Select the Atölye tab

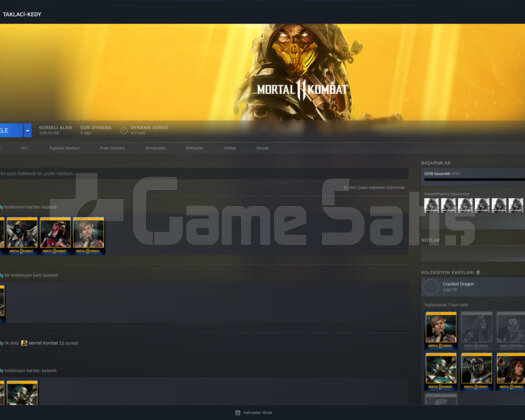[230, 148]
